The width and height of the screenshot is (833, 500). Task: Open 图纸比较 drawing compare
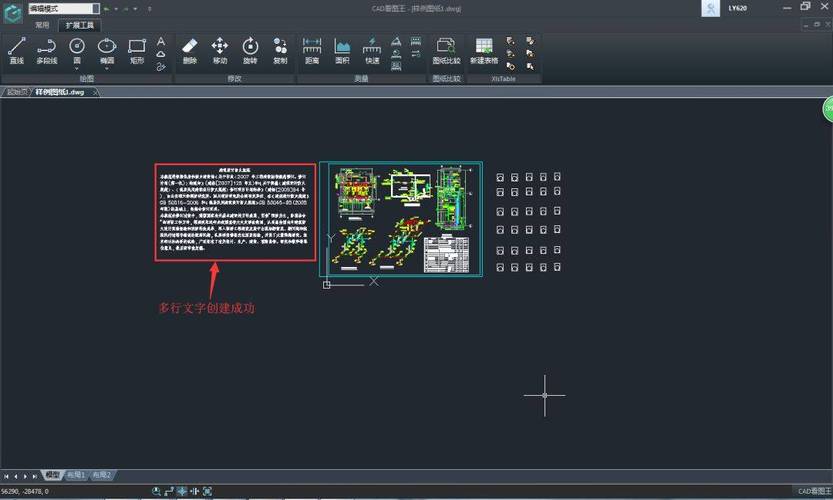point(446,50)
